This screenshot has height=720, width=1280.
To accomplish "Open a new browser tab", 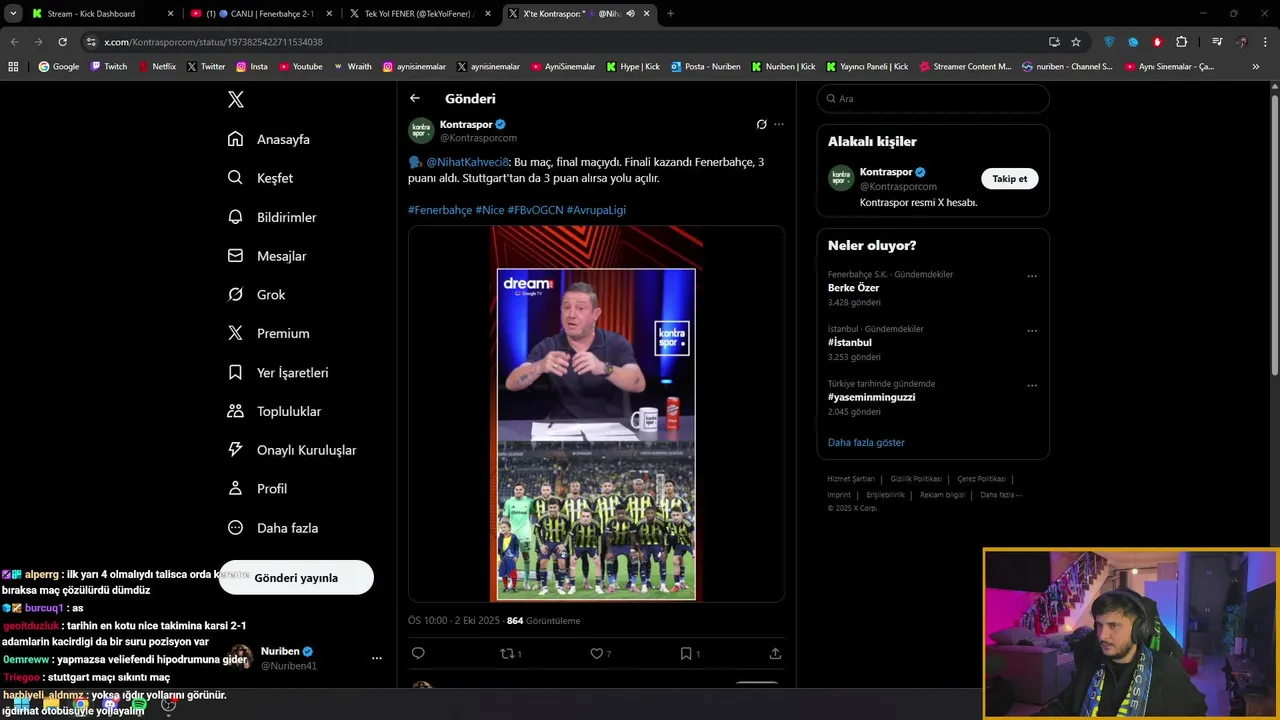I will pos(670,14).
